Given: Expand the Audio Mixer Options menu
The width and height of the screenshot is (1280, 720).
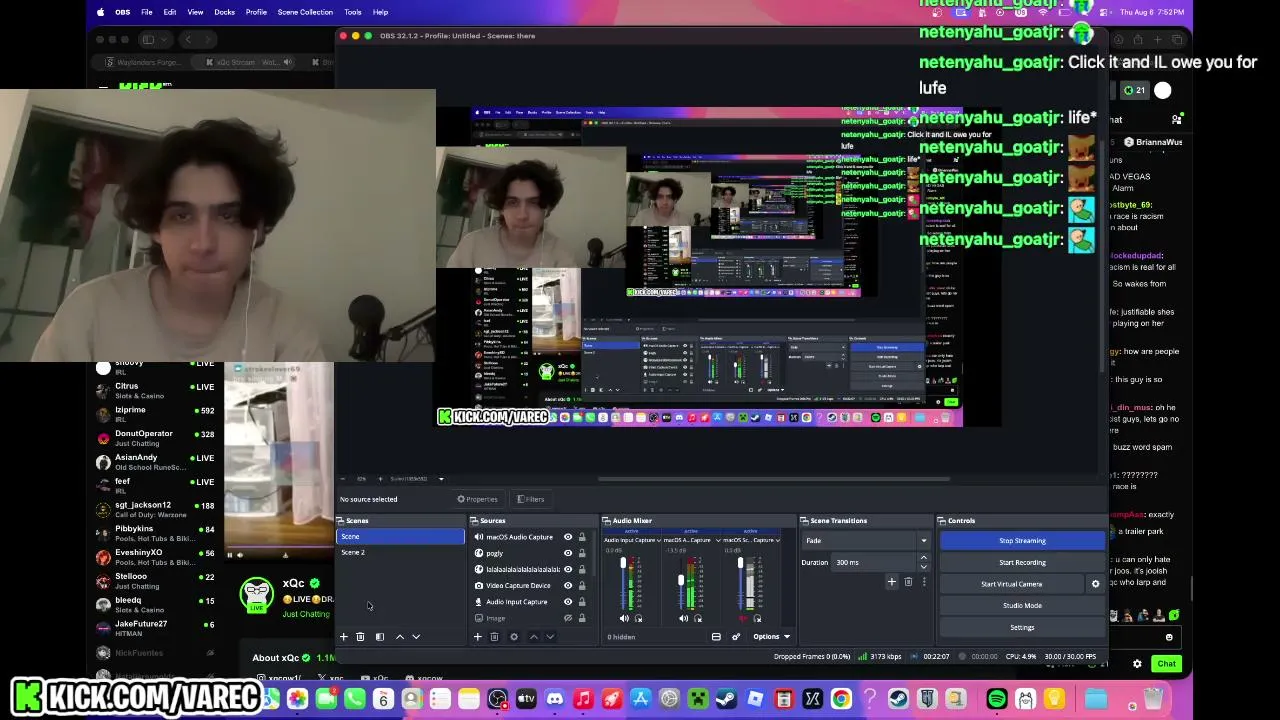Looking at the screenshot, I should [x=771, y=637].
